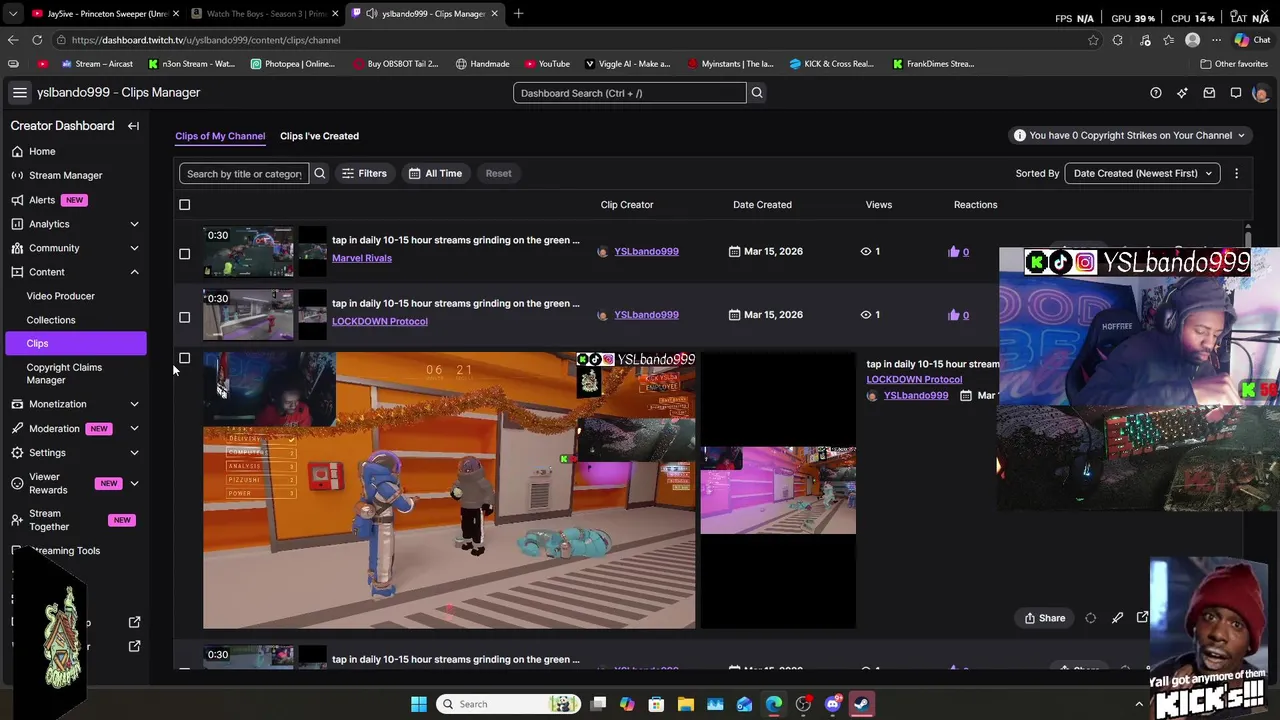Open the hamburger menu beside Clips Manager
The width and height of the screenshot is (1280, 720).
pos(19,92)
